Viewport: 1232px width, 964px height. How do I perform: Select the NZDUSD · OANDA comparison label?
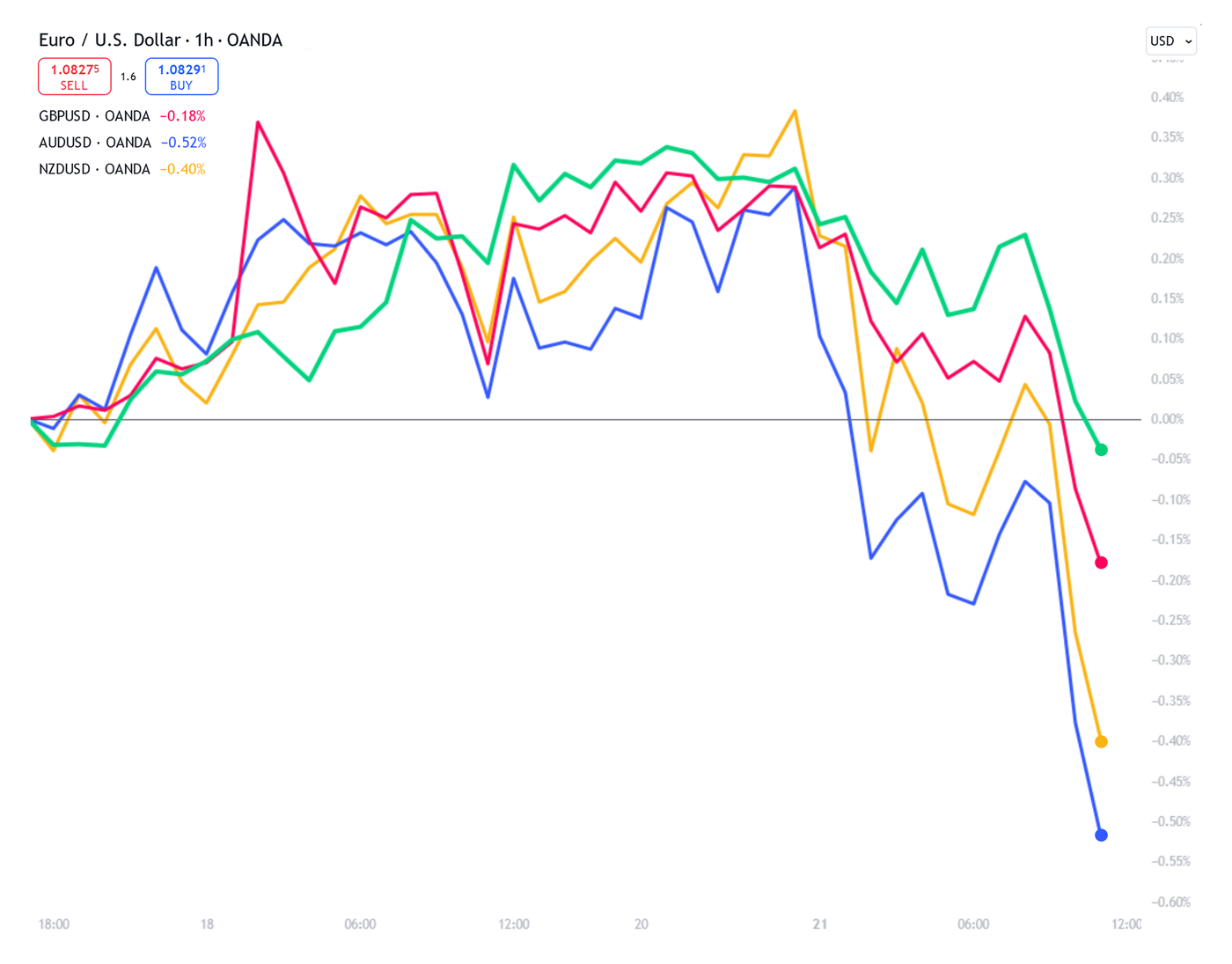pos(92,168)
